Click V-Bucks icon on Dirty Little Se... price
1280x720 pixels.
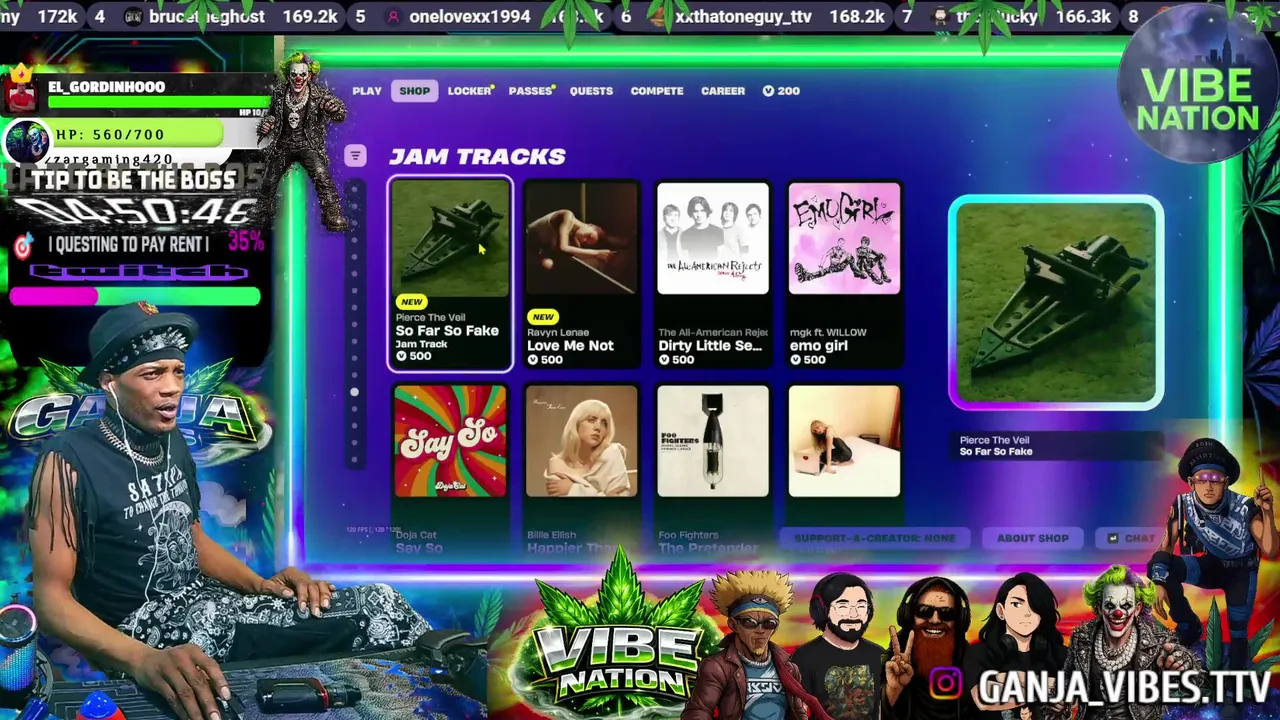tap(664, 360)
